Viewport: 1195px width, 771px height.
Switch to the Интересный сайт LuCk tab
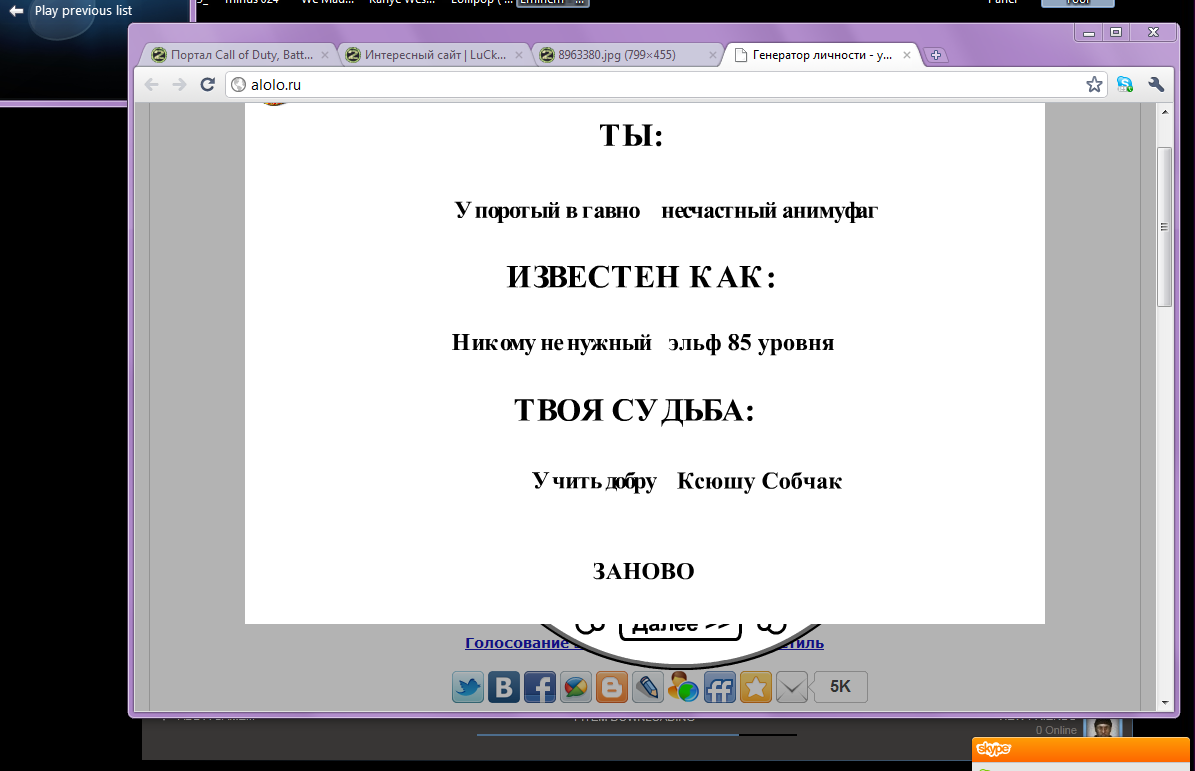pyautogui.click(x=435, y=55)
